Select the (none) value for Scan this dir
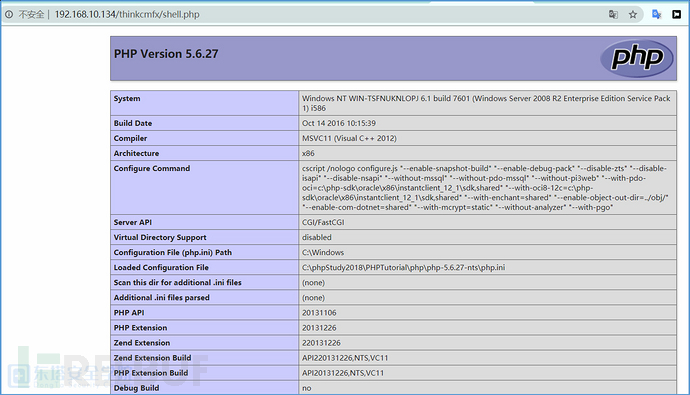This screenshot has width=690, height=395. (x=313, y=282)
